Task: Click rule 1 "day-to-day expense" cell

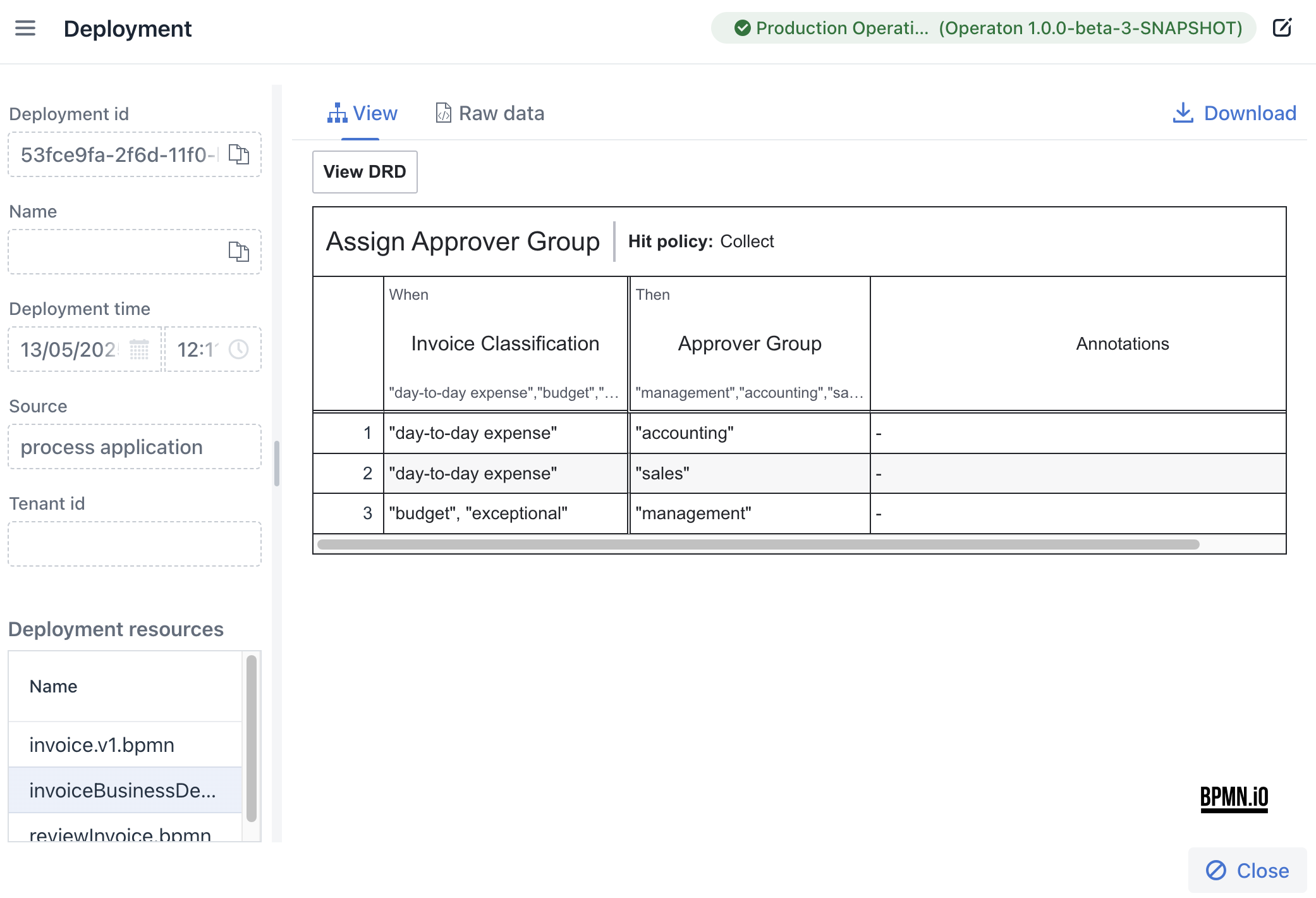Action: click(x=505, y=433)
